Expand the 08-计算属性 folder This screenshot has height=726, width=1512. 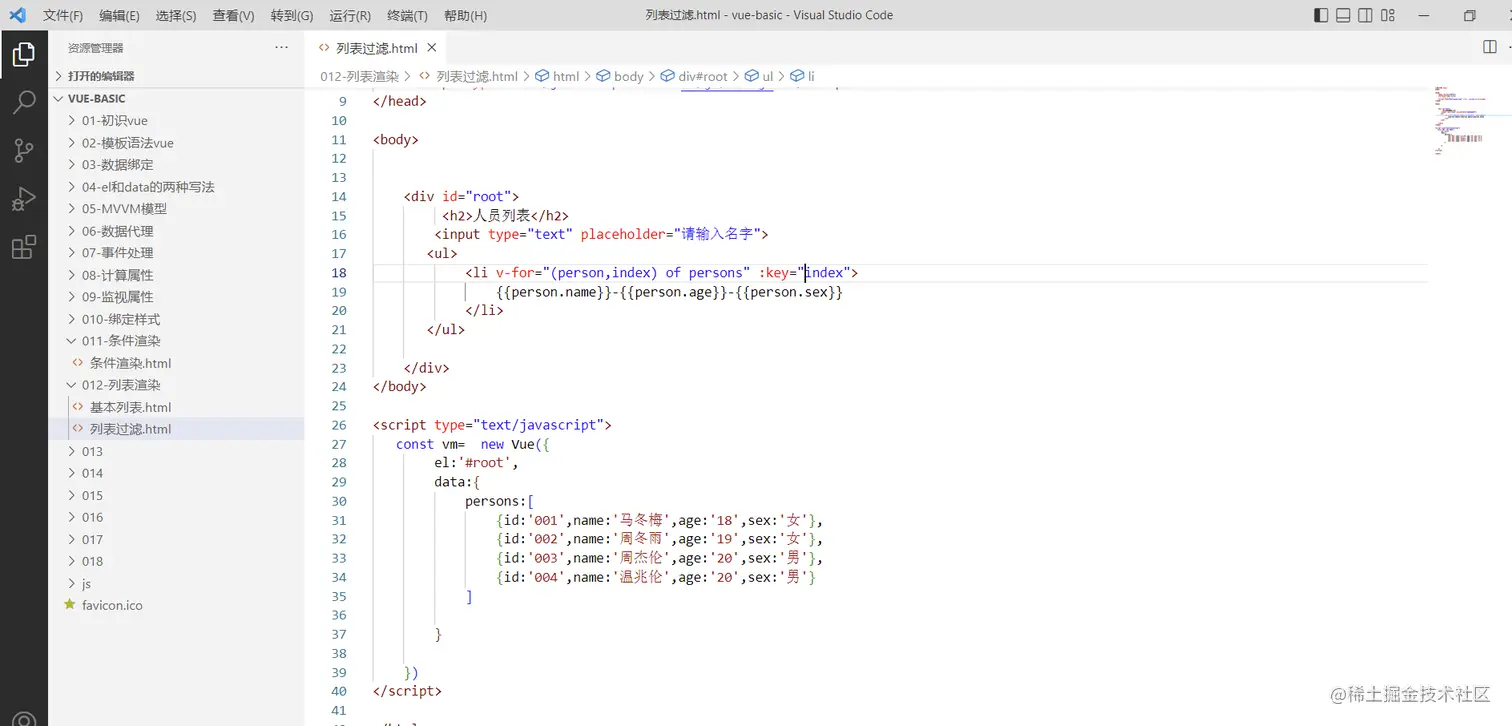coord(176,275)
